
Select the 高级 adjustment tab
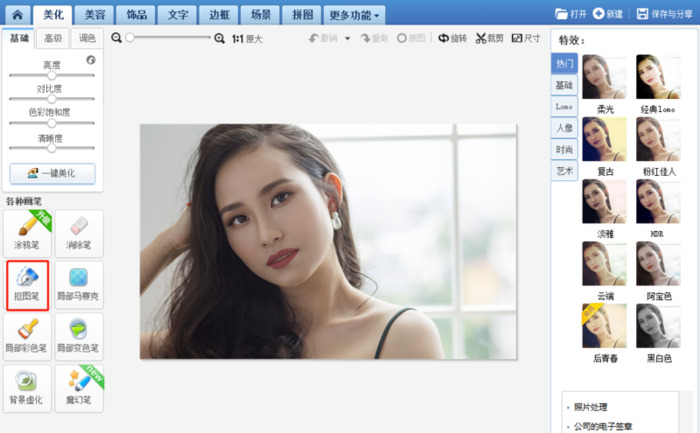(53, 38)
